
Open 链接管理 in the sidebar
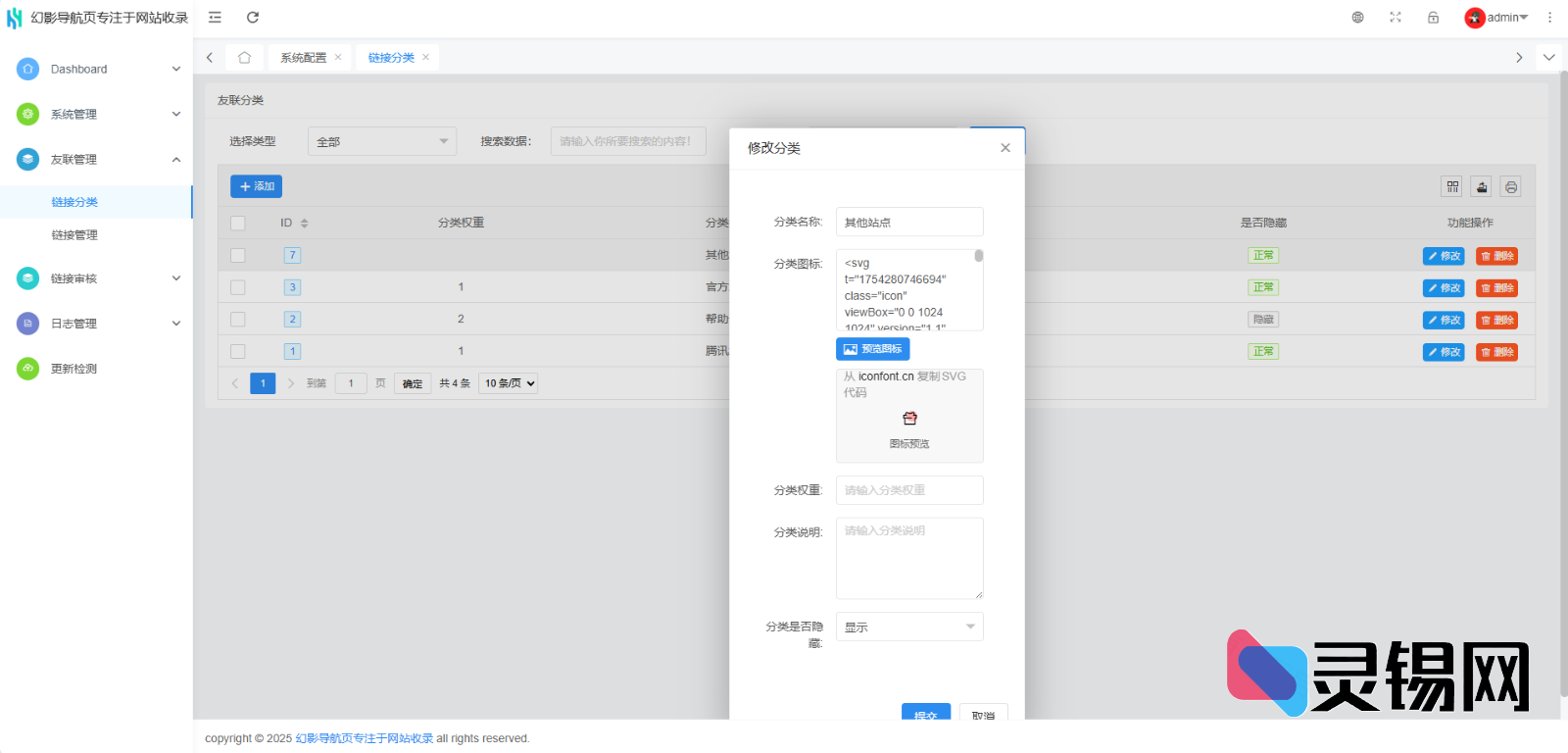tap(74, 235)
